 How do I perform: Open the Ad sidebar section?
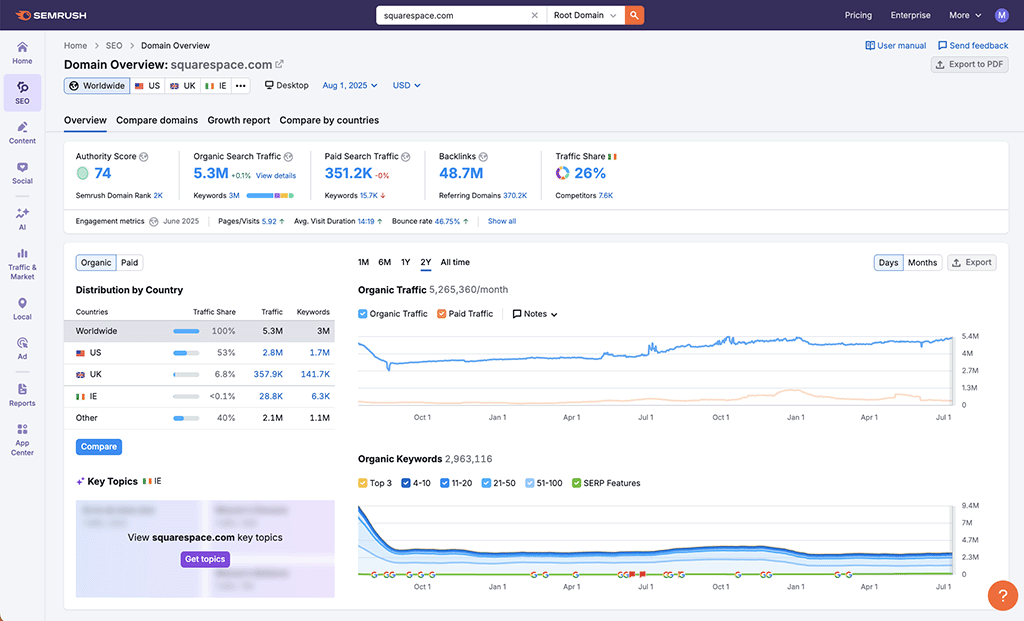22,349
